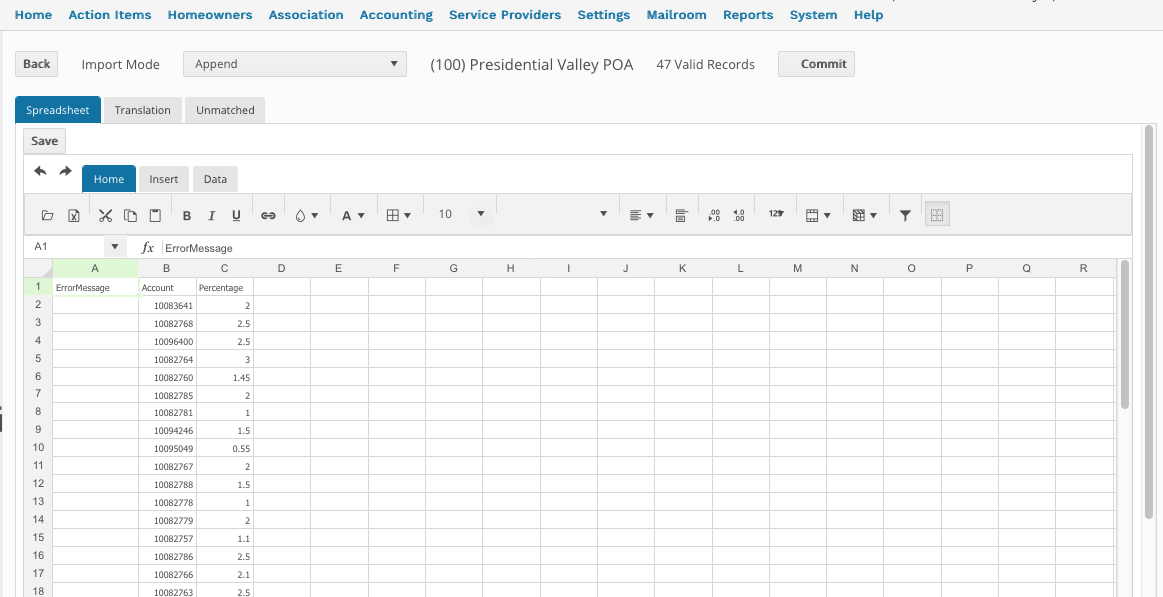1163x597 pixels.
Task: Click cell with account 10083641
Action: pyautogui.click(x=167, y=305)
